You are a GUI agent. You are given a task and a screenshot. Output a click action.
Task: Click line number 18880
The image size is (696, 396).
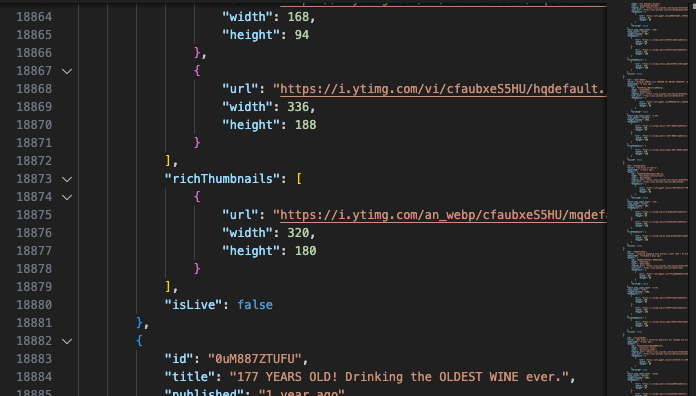point(34,305)
